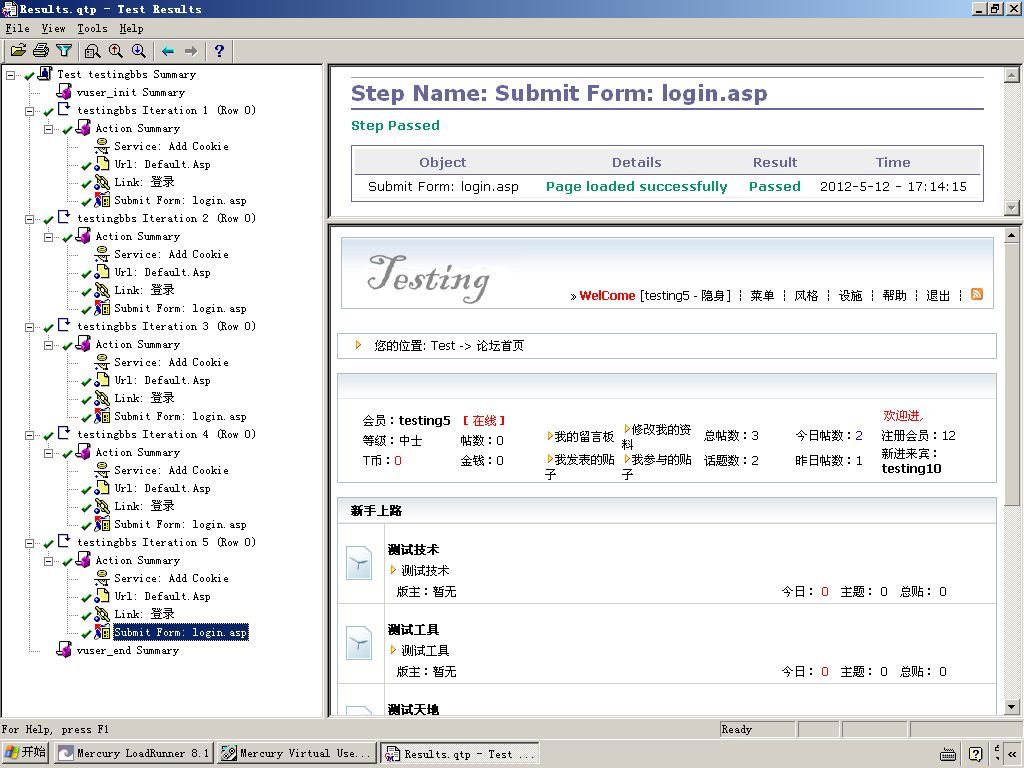Open the 我的留言板 link

(x=584, y=436)
